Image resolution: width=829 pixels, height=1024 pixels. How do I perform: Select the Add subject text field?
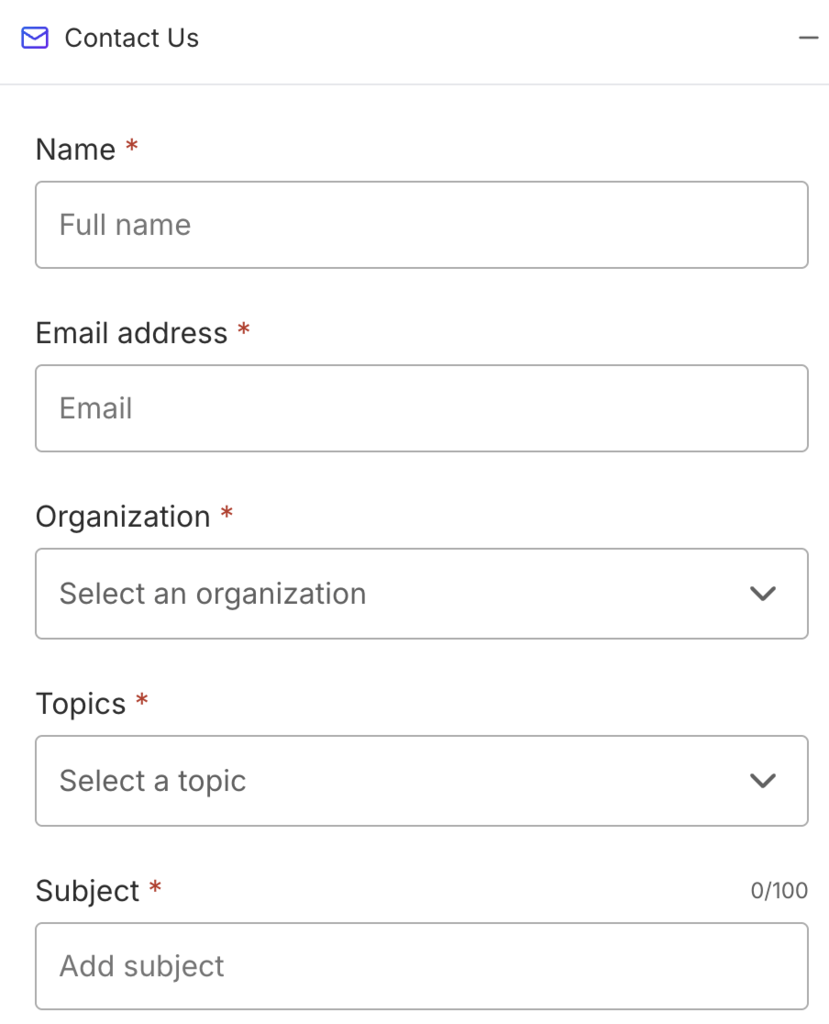coord(421,966)
